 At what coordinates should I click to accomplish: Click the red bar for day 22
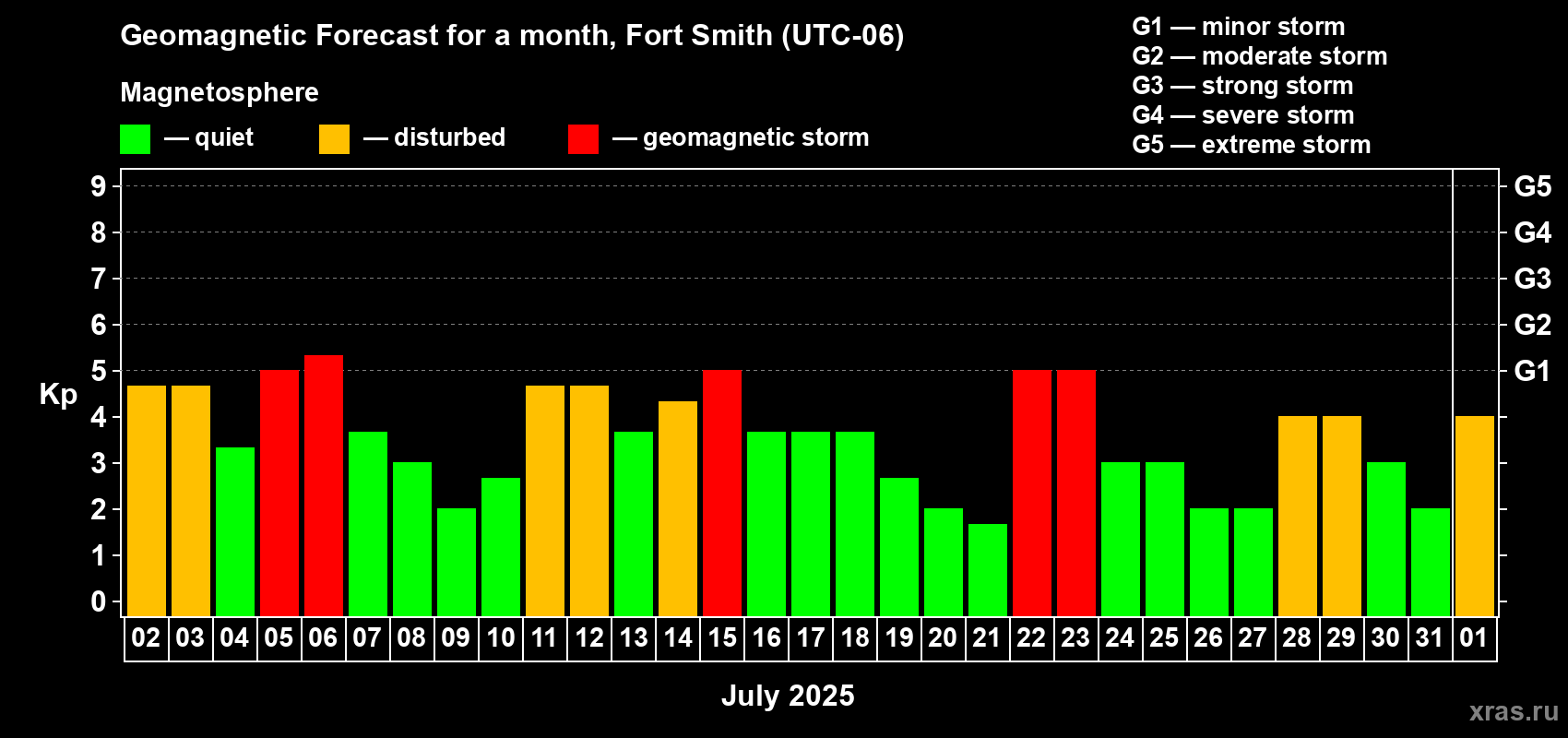(x=1032, y=494)
